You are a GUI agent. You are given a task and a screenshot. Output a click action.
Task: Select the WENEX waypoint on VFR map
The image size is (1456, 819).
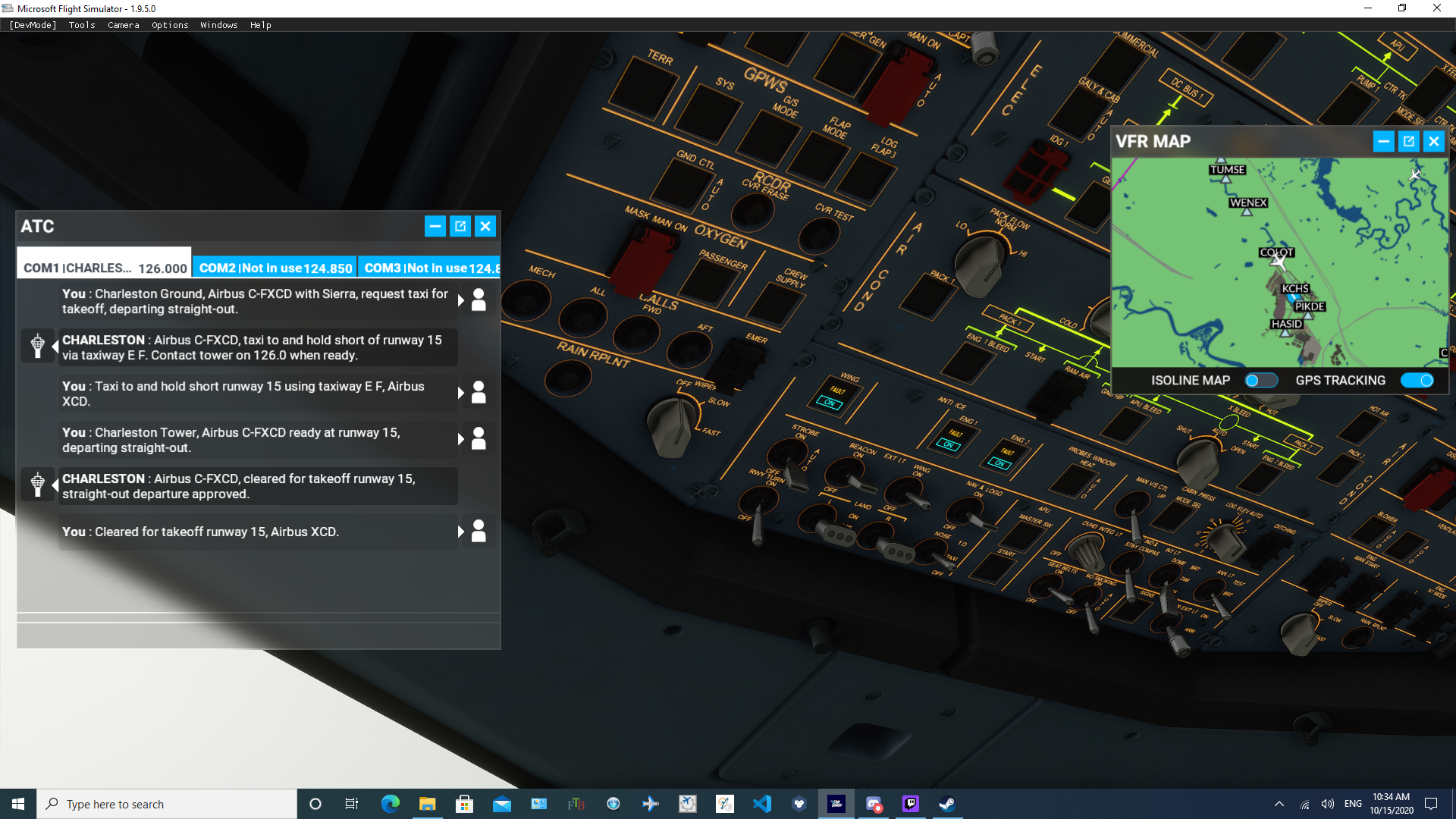click(1248, 202)
